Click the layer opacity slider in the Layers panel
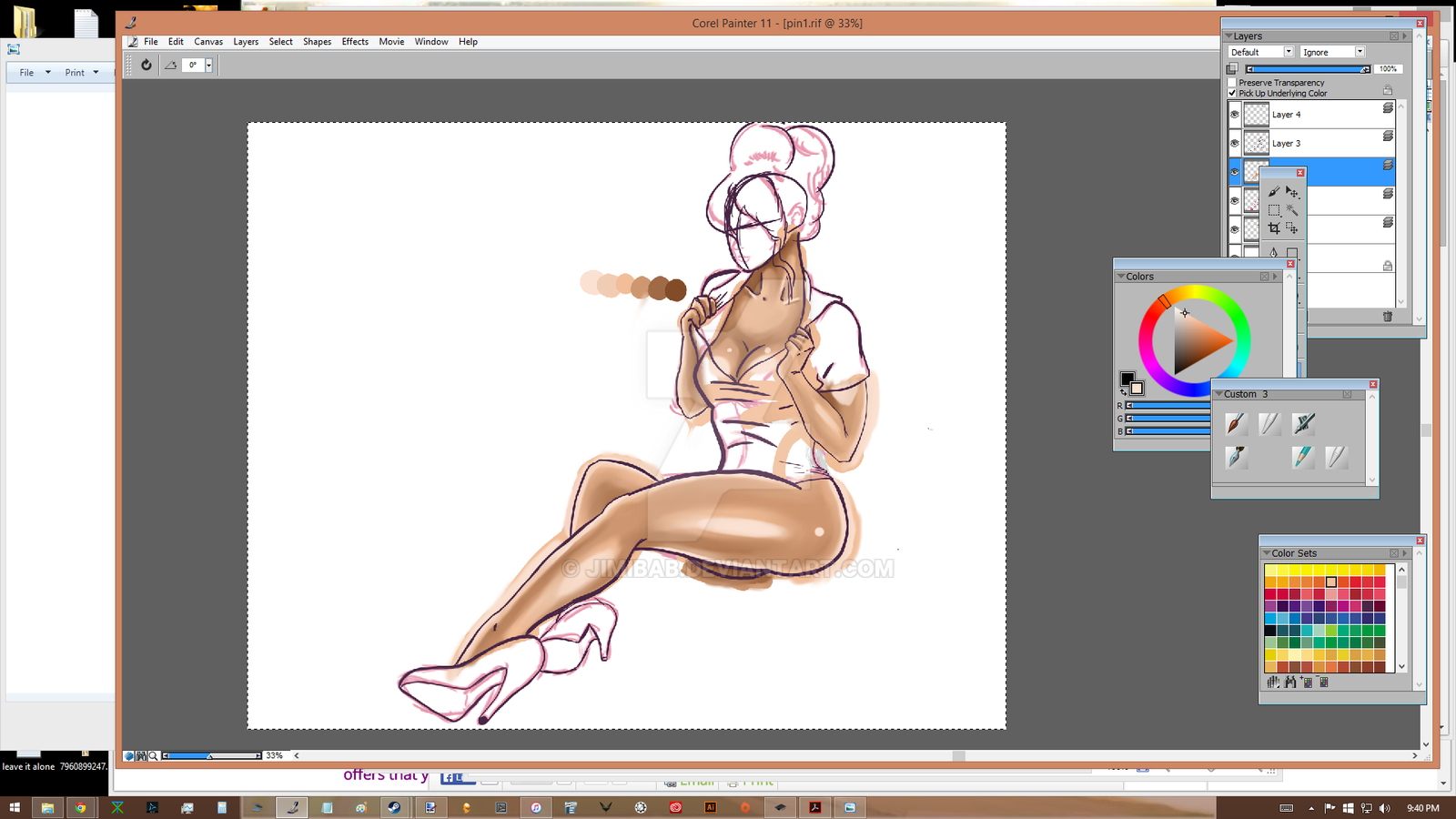This screenshot has height=819, width=1456. (1309, 69)
